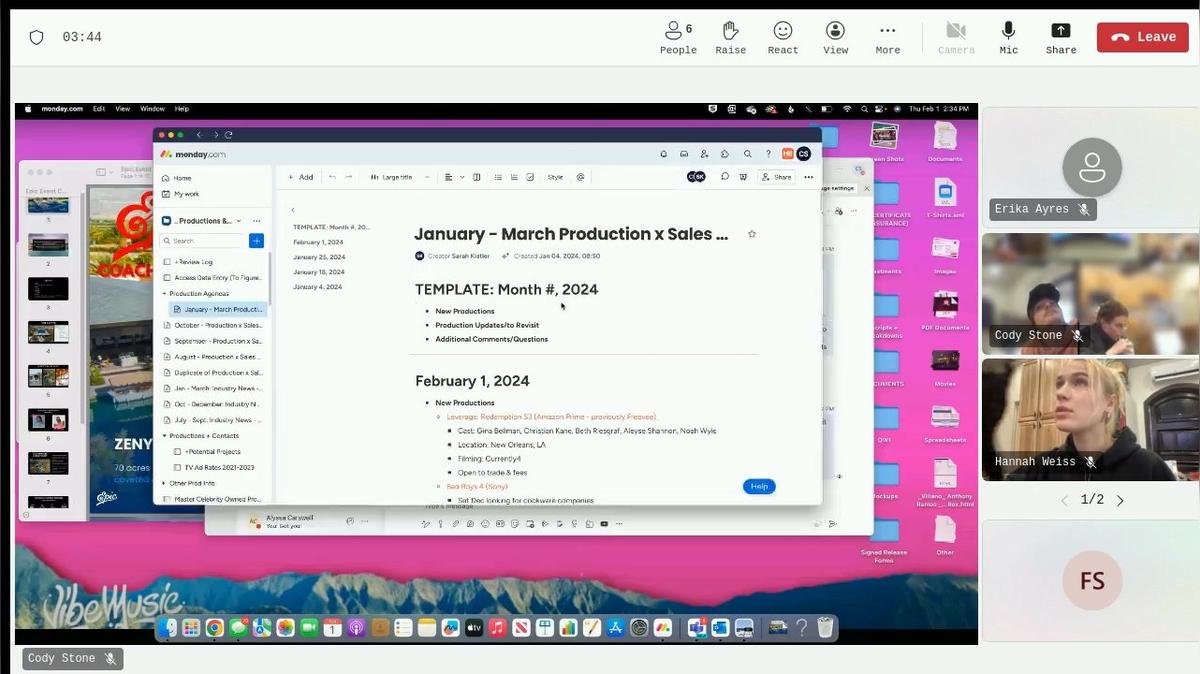Go to next participants page arrow
1200x674 pixels.
pyautogui.click(x=1120, y=500)
